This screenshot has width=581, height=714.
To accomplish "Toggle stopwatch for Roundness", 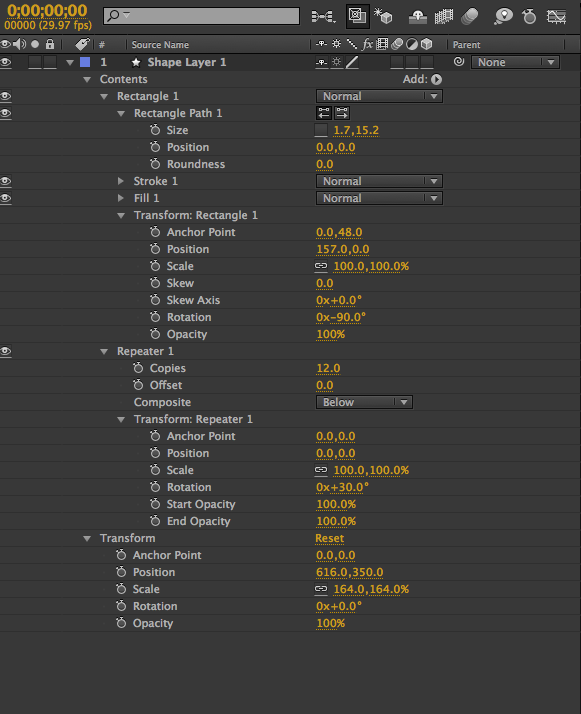I will coord(155,163).
